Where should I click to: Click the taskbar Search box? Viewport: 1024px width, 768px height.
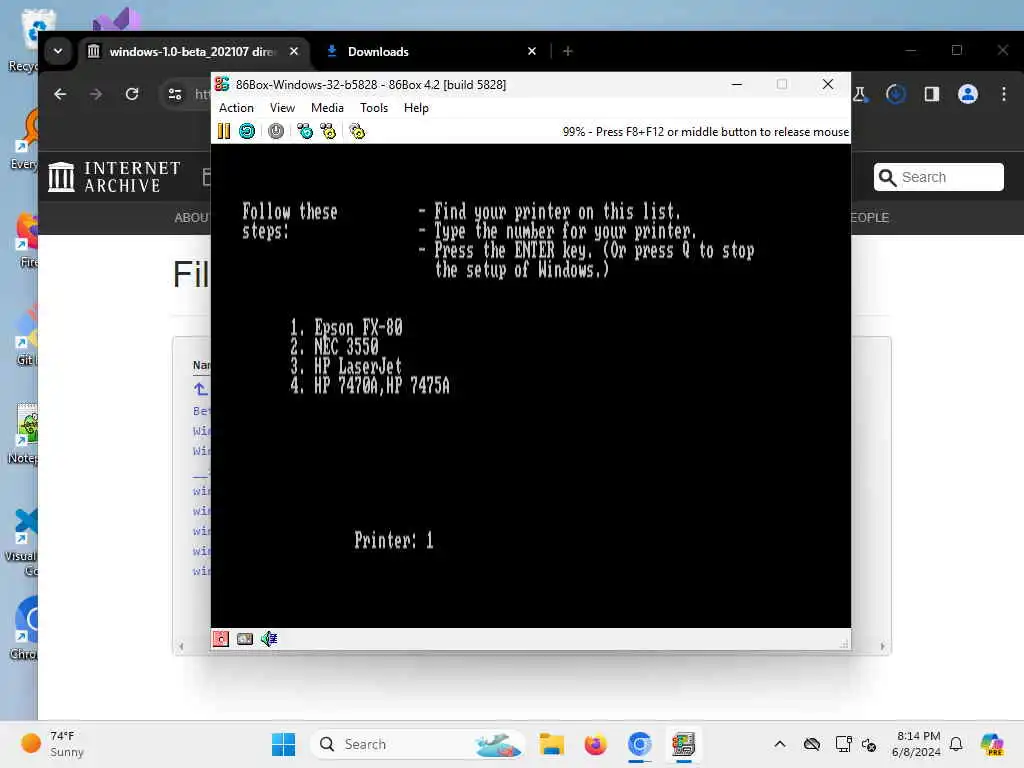pyautogui.click(x=418, y=744)
